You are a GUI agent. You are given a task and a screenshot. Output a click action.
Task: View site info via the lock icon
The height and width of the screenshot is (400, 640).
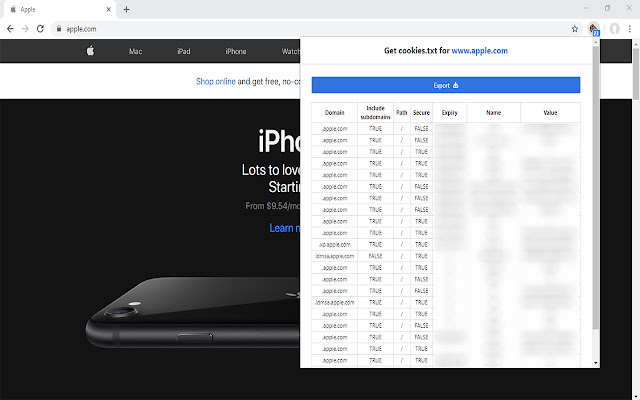pos(59,29)
